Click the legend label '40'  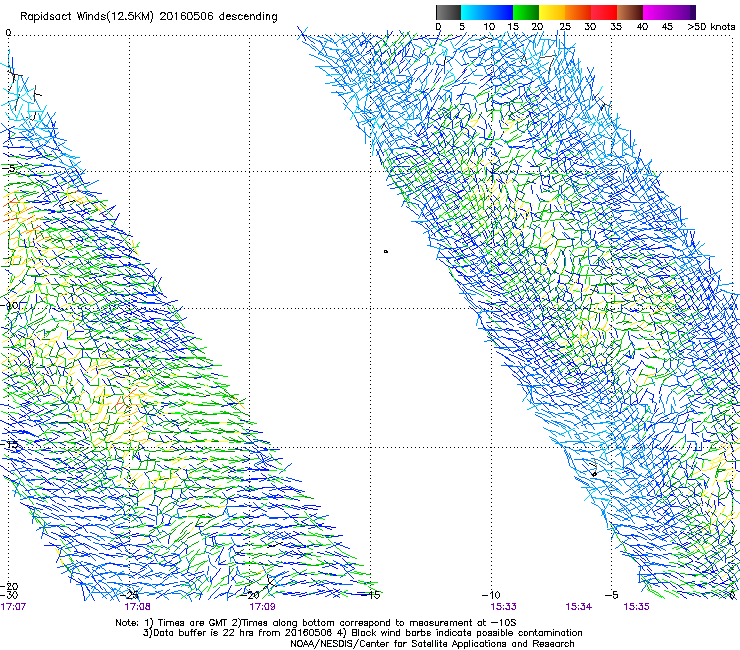coord(642,27)
